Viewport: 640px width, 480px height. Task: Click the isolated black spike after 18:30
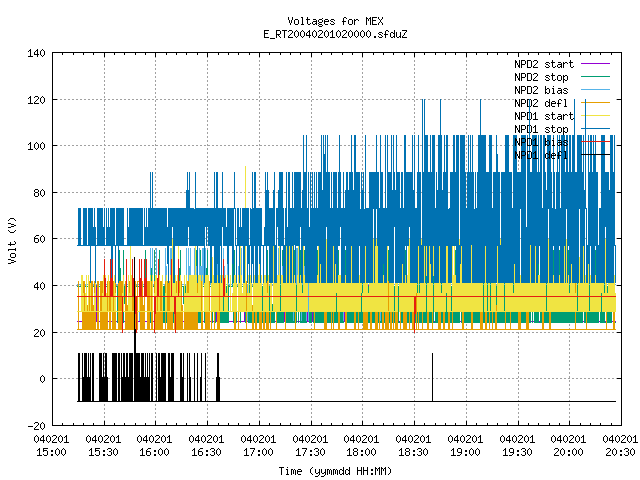point(433,377)
